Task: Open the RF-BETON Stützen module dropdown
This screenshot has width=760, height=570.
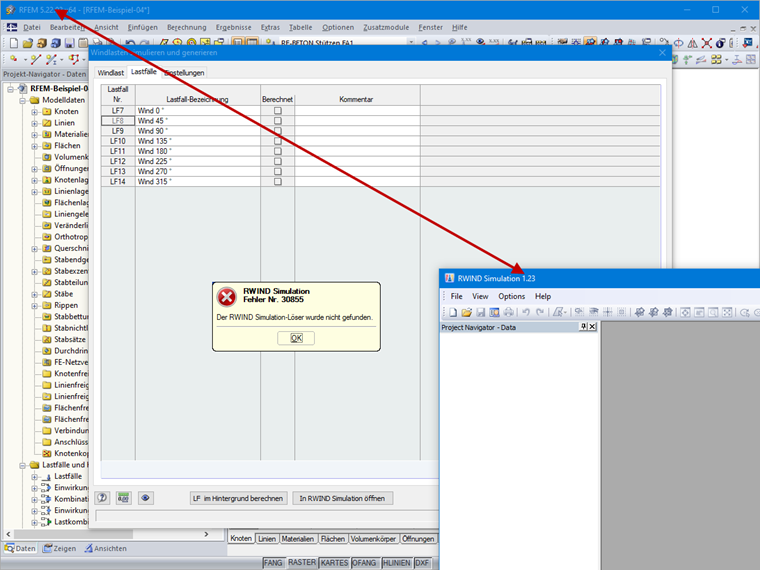Action: coord(411,42)
